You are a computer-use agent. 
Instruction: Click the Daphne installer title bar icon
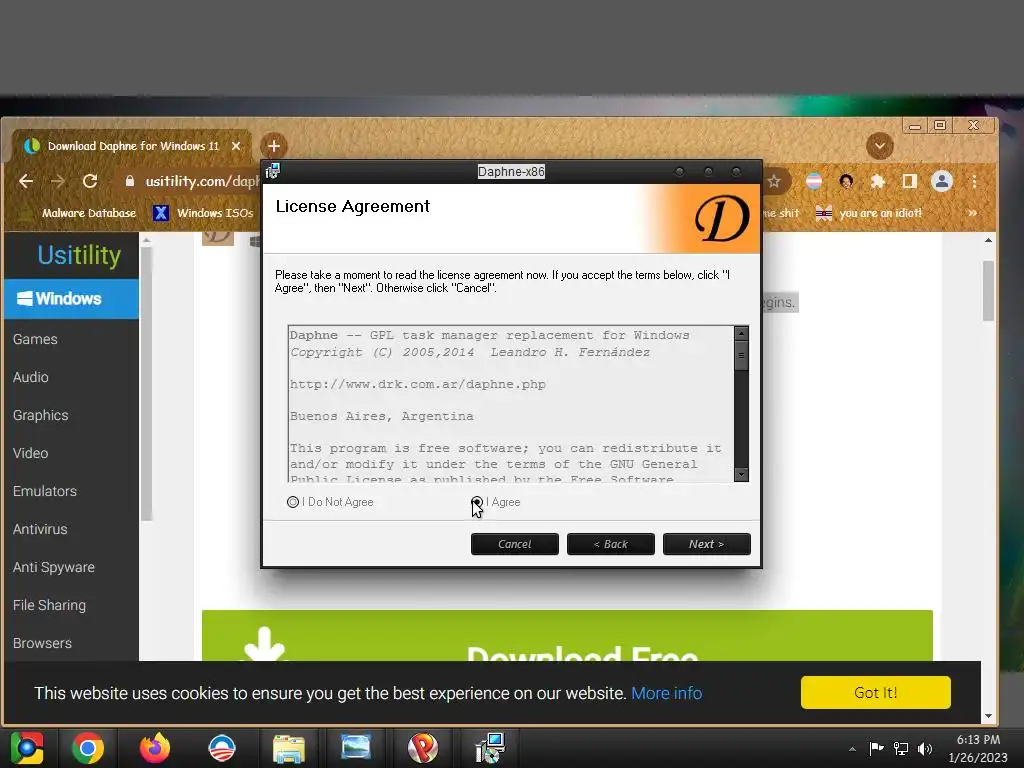272,171
